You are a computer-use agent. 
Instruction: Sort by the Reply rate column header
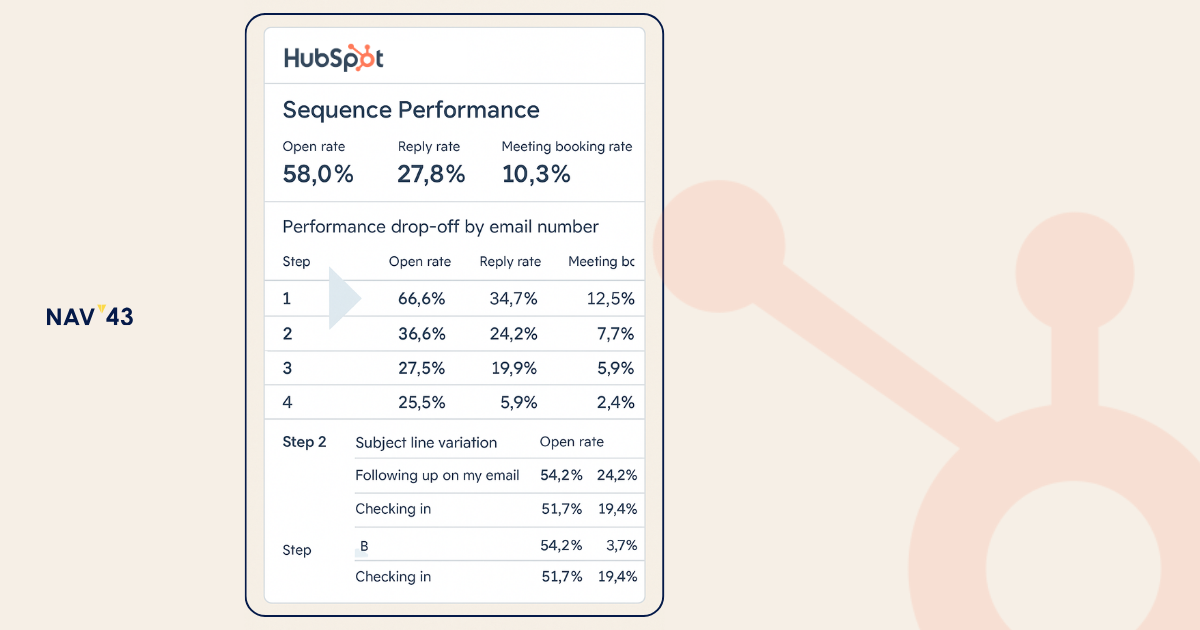(x=510, y=262)
